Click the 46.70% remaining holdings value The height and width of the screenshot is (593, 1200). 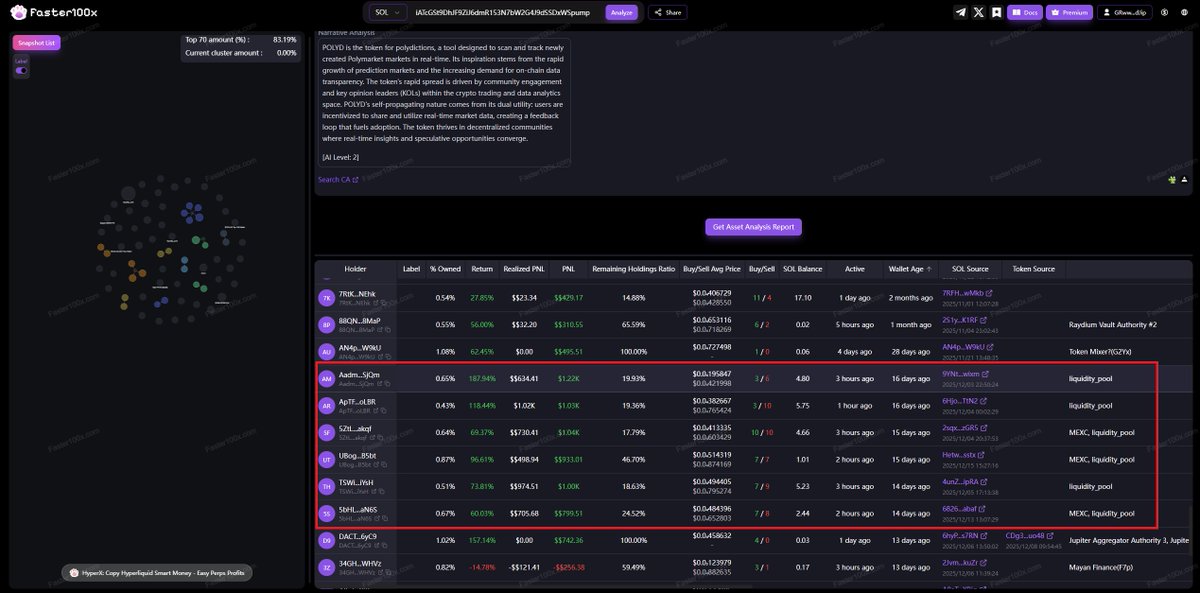tap(633, 460)
